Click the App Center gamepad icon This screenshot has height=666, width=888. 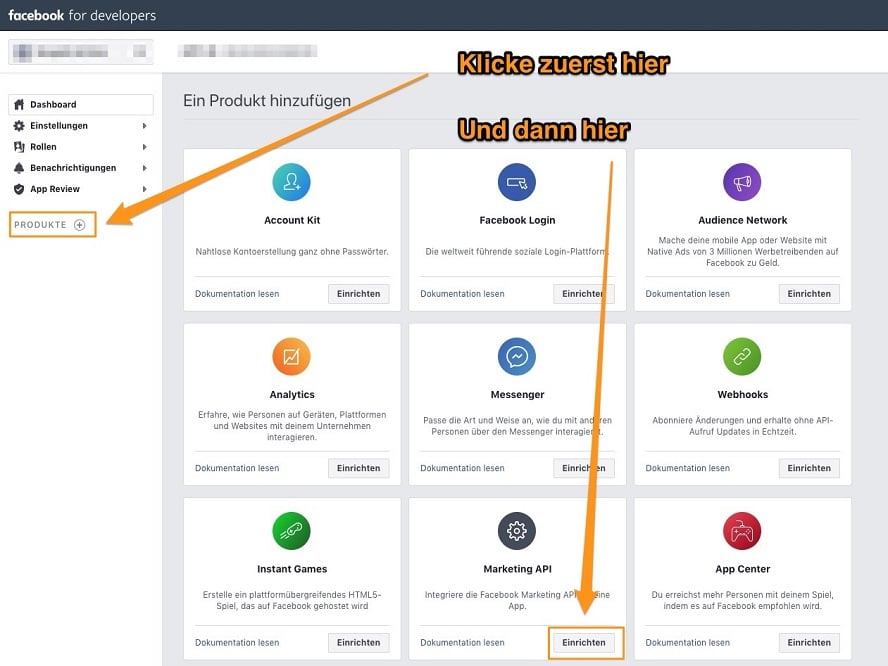(742, 531)
